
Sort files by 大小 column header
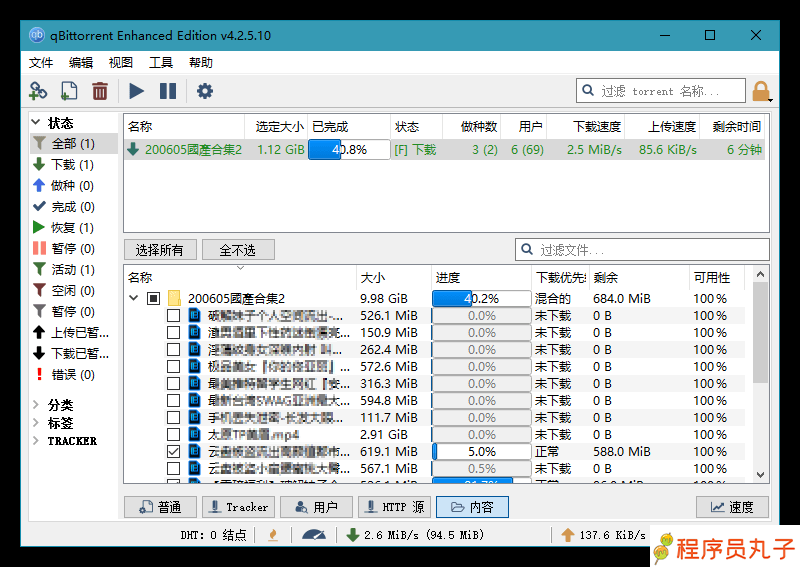[x=393, y=278]
